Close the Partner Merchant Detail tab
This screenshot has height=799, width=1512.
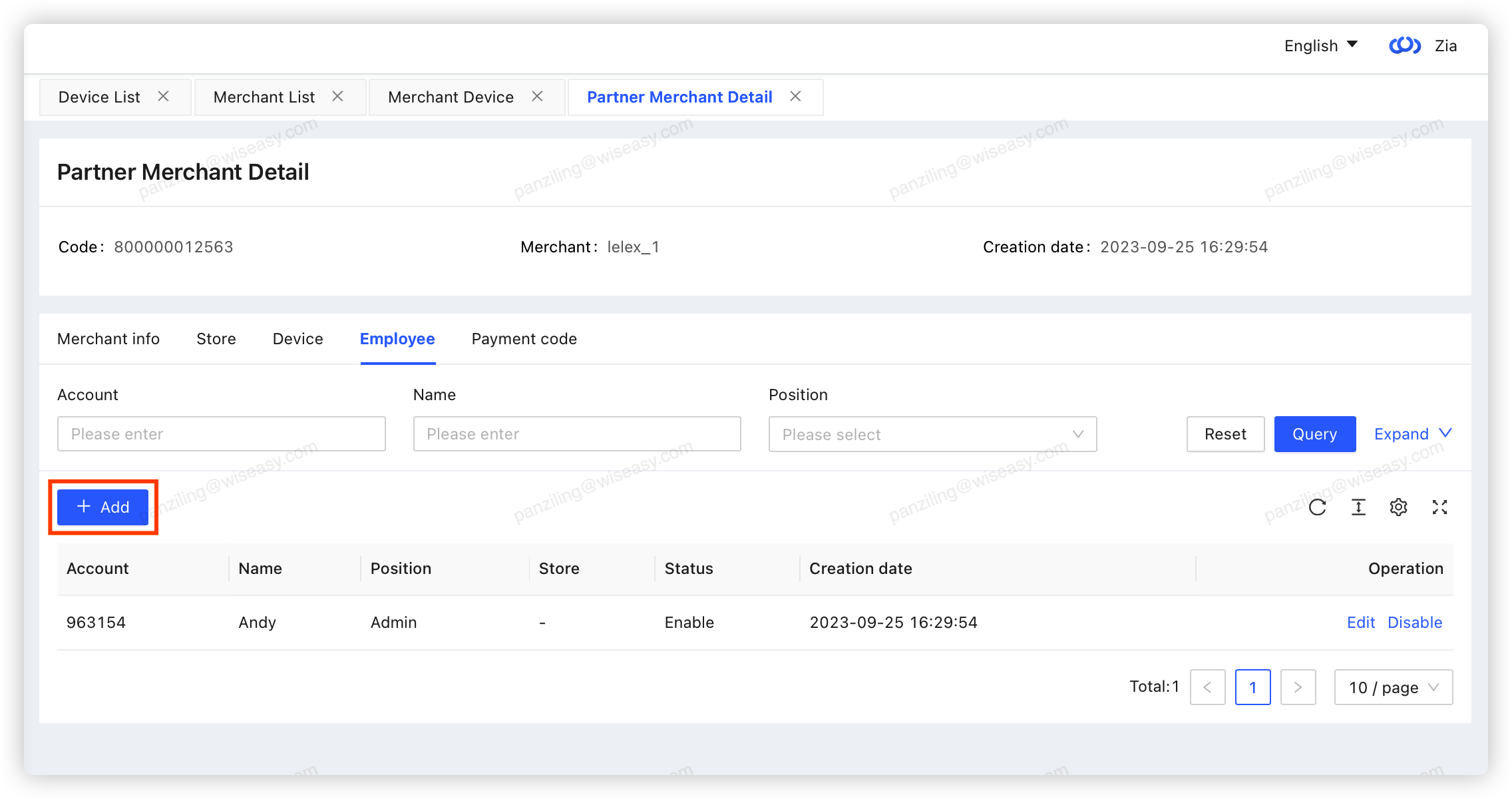tap(795, 97)
